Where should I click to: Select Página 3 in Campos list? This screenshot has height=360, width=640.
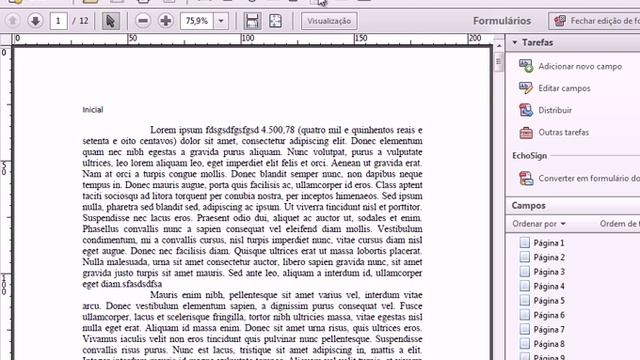click(549, 272)
